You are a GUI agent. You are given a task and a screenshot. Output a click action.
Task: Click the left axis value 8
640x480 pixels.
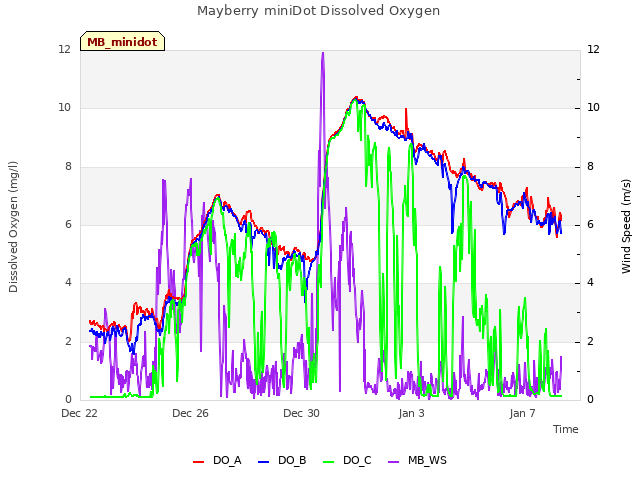click(68, 167)
